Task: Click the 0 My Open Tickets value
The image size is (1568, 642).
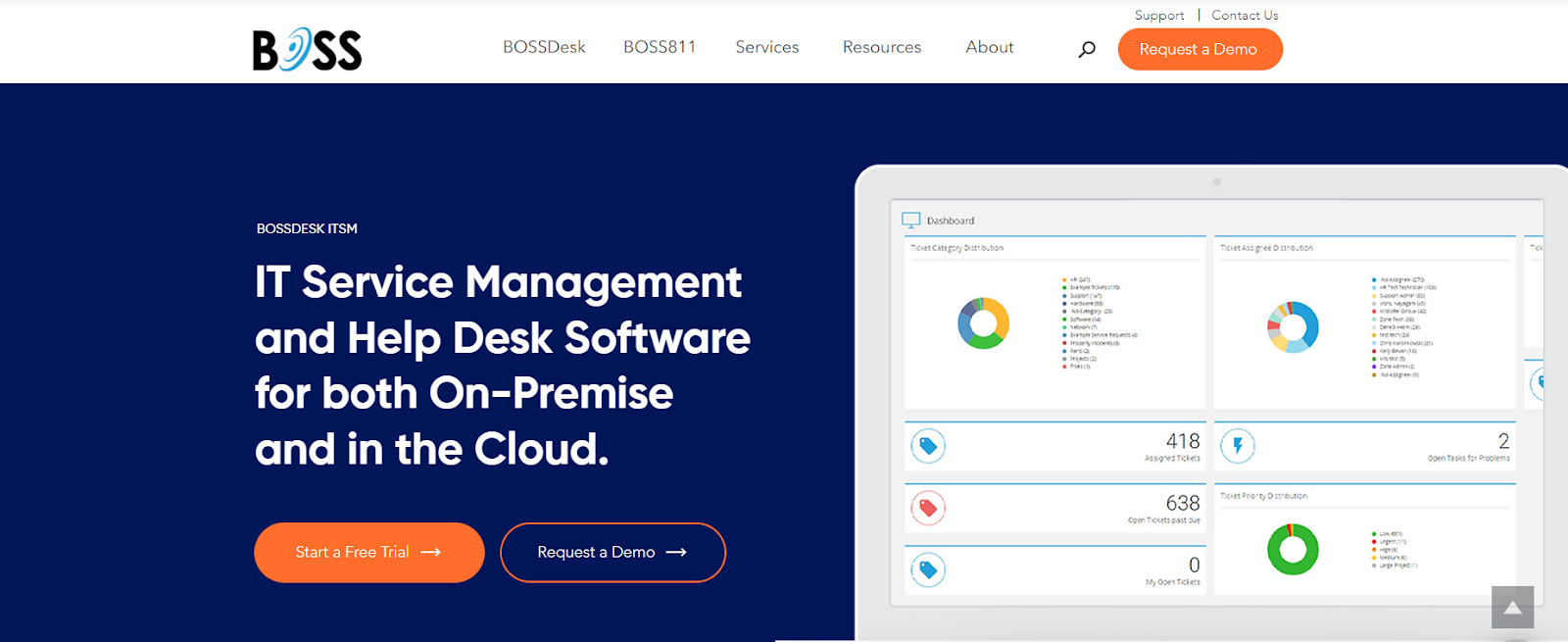Action: [1195, 566]
